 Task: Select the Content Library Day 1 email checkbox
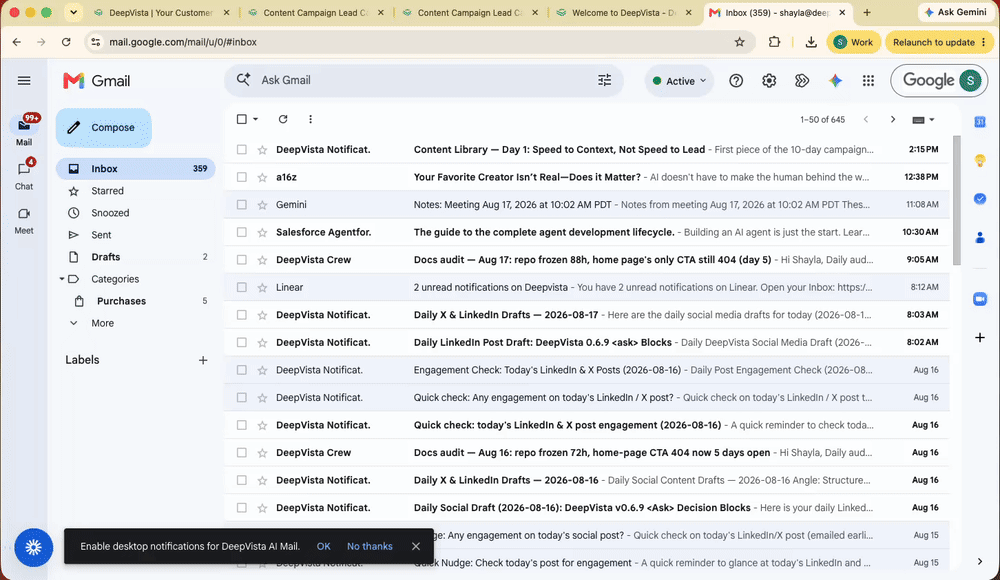(242, 150)
